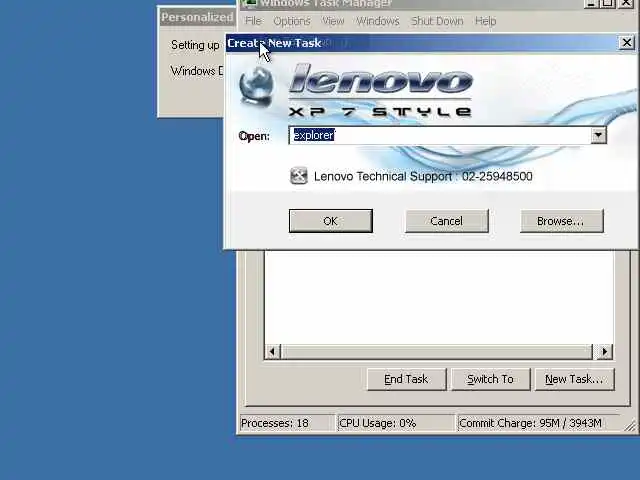Image resolution: width=640 pixels, height=480 pixels.
Task: Open Task Manager Windows menu
Action: click(378, 21)
